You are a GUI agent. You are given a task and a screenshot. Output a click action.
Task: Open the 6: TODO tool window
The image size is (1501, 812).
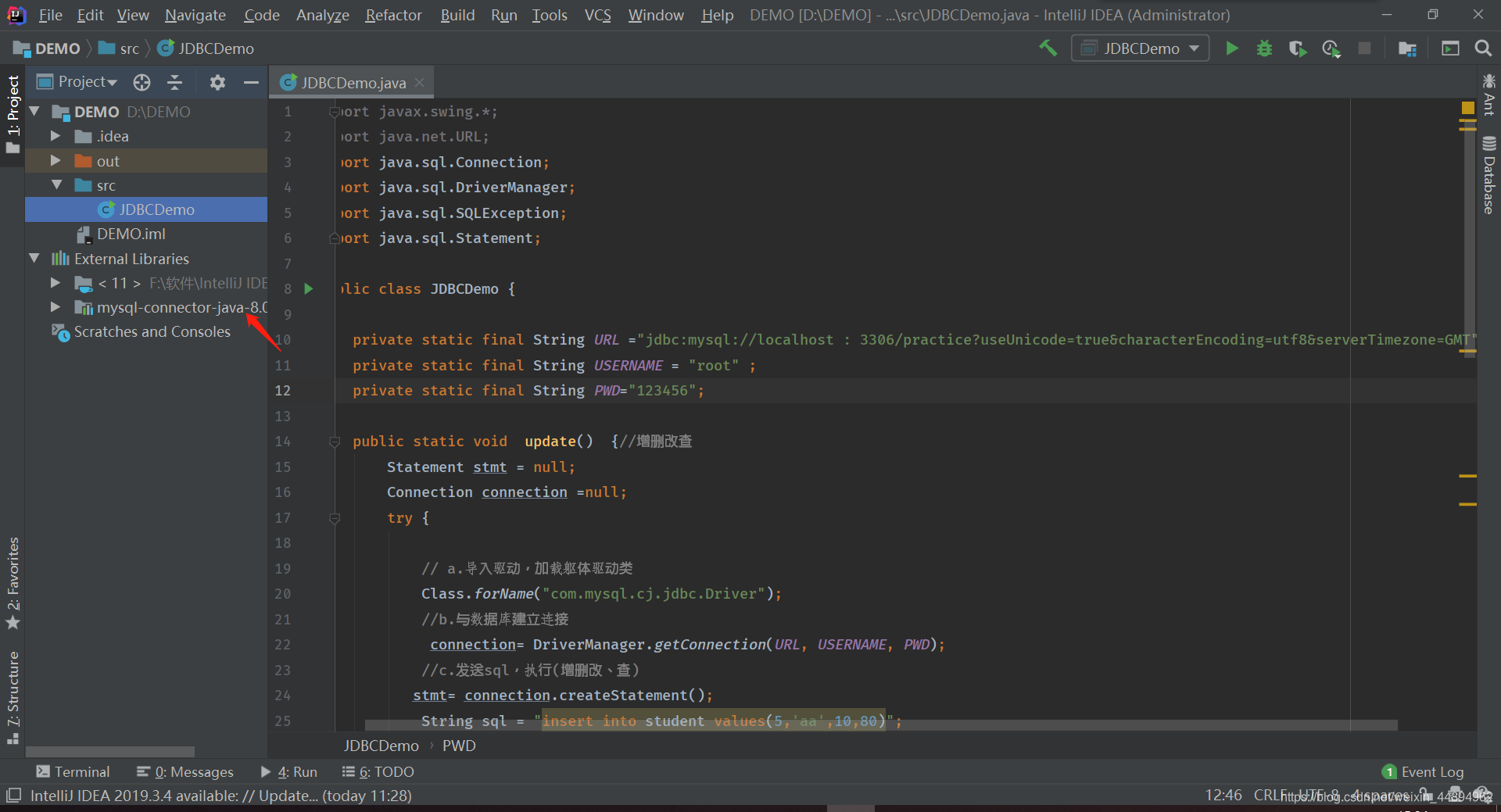pyautogui.click(x=378, y=771)
